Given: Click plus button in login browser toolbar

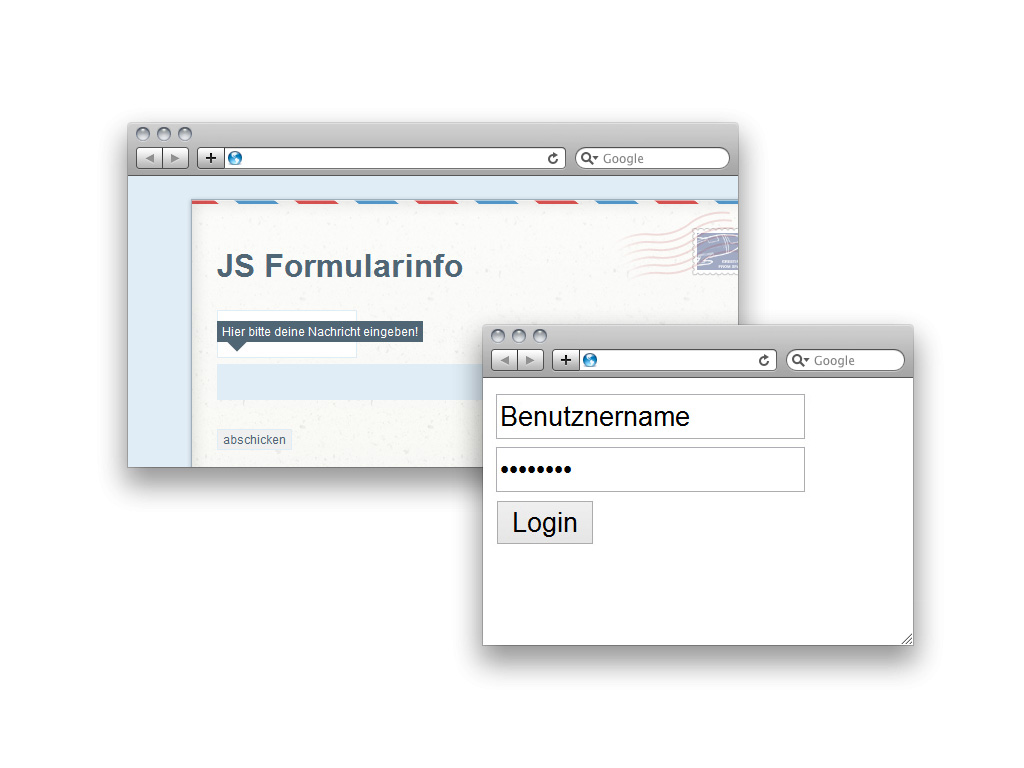Looking at the screenshot, I should (566, 360).
